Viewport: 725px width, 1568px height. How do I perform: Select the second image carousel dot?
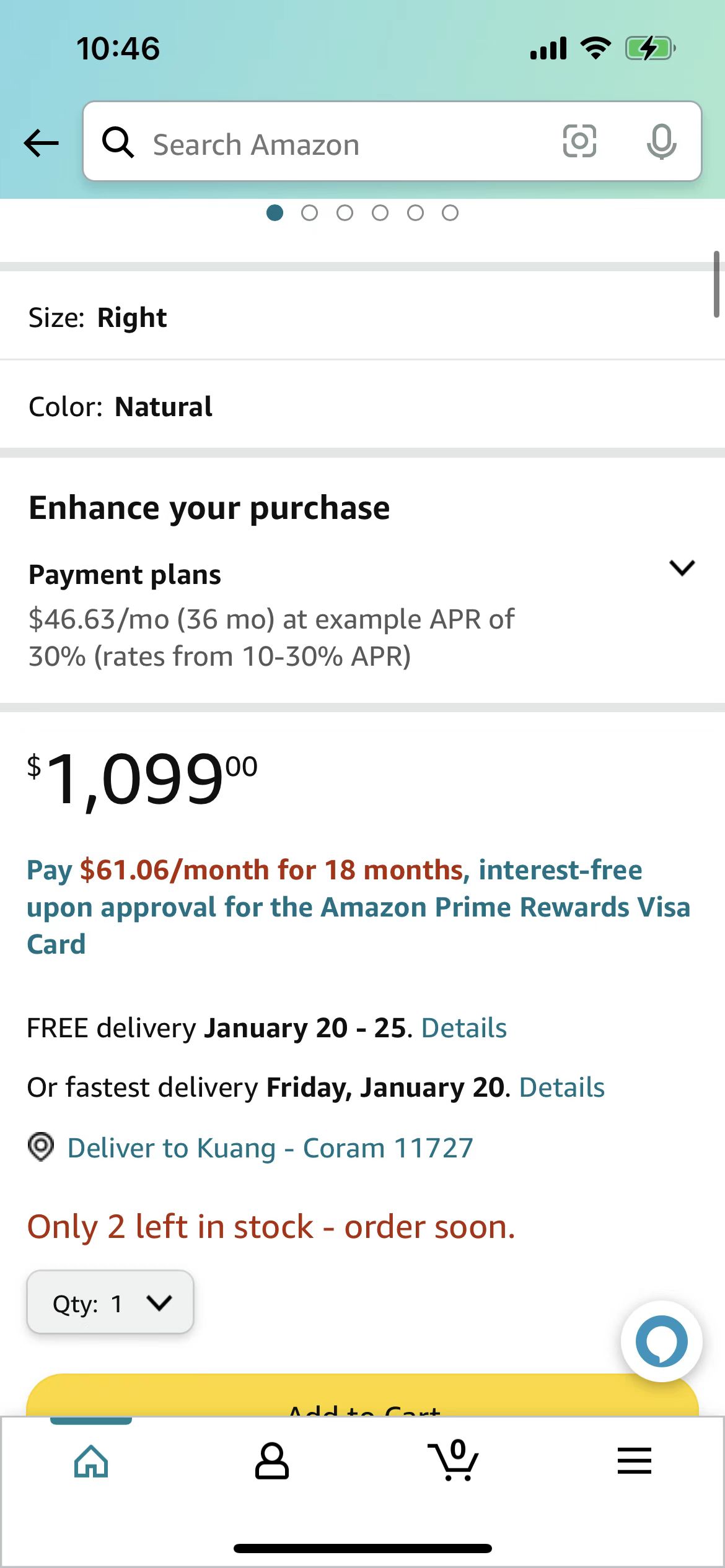[309, 213]
